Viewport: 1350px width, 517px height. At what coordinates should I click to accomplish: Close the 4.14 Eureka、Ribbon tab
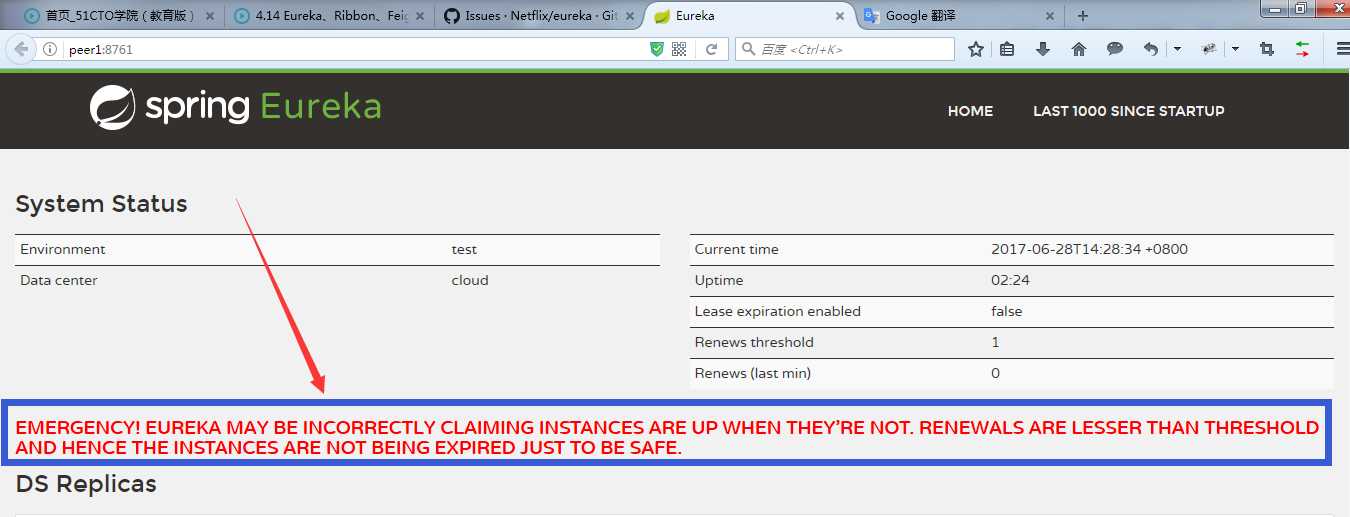[x=420, y=16]
